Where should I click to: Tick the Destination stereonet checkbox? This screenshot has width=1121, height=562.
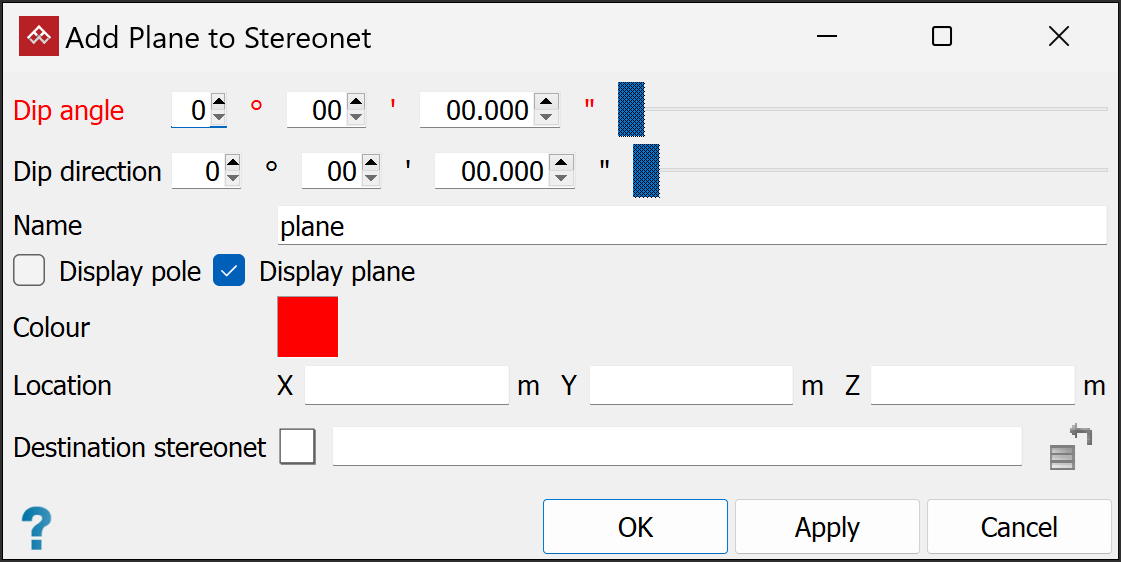point(297,447)
